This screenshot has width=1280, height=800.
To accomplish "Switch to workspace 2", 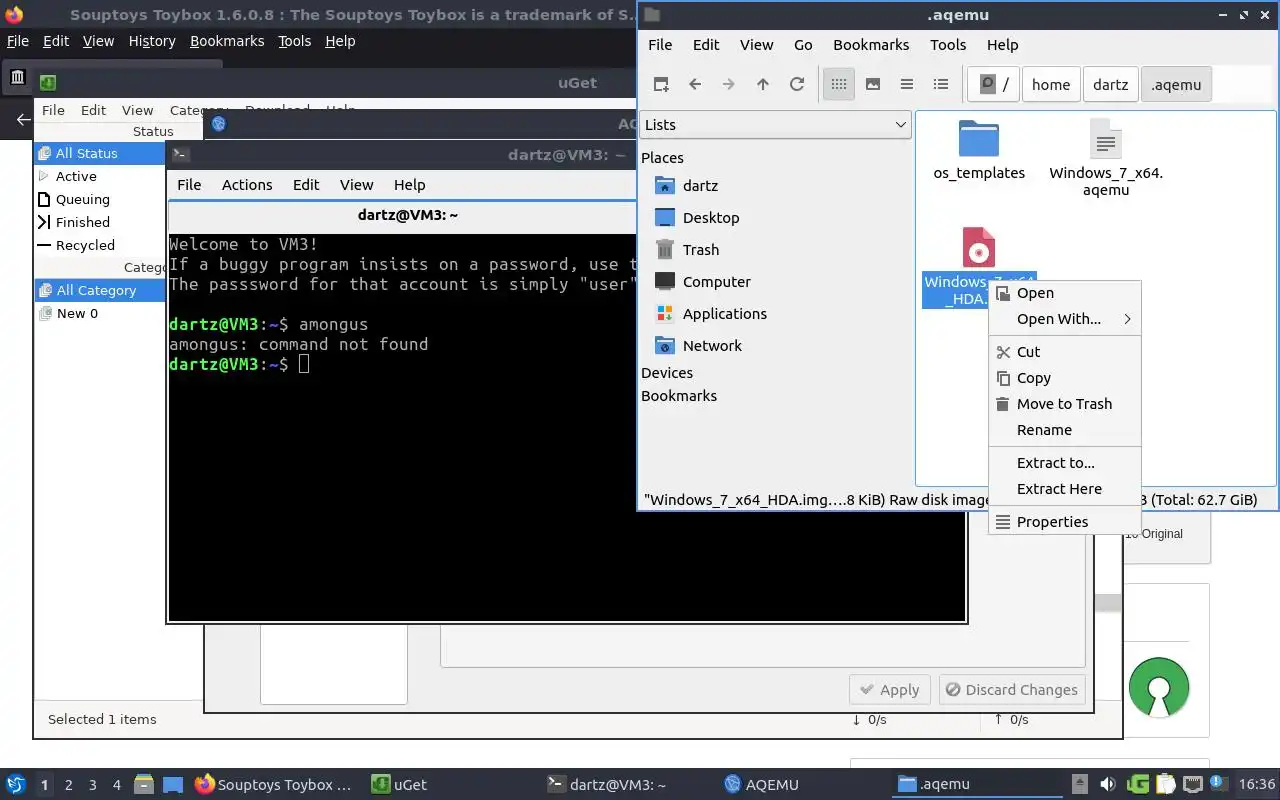I will coord(69,785).
